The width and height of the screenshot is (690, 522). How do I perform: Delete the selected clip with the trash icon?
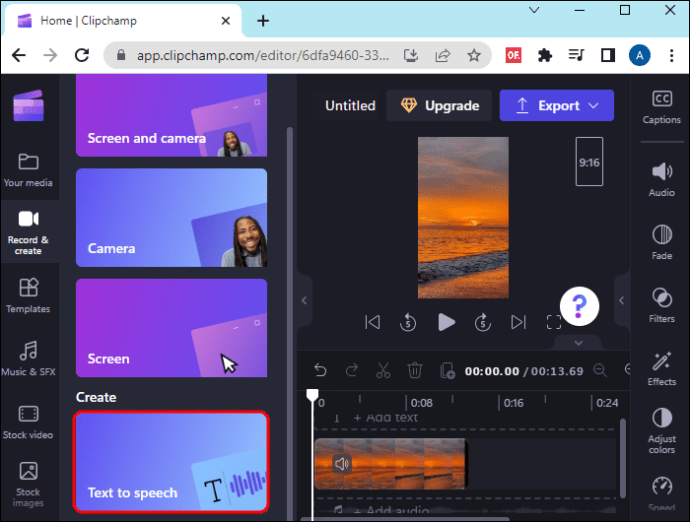(415, 371)
